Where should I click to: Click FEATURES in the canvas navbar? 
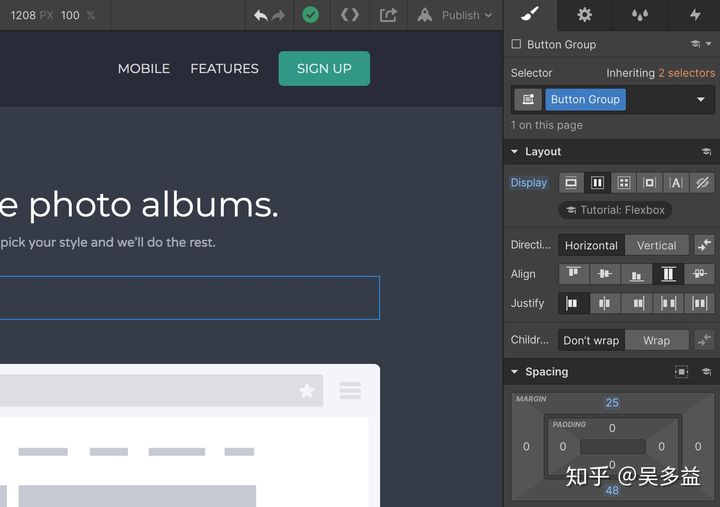(224, 68)
